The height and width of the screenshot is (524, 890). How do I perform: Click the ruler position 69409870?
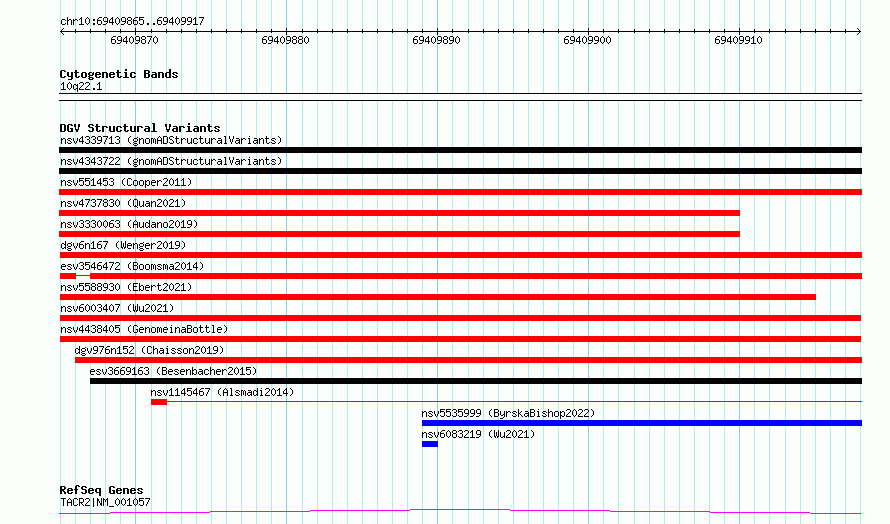click(135, 40)
